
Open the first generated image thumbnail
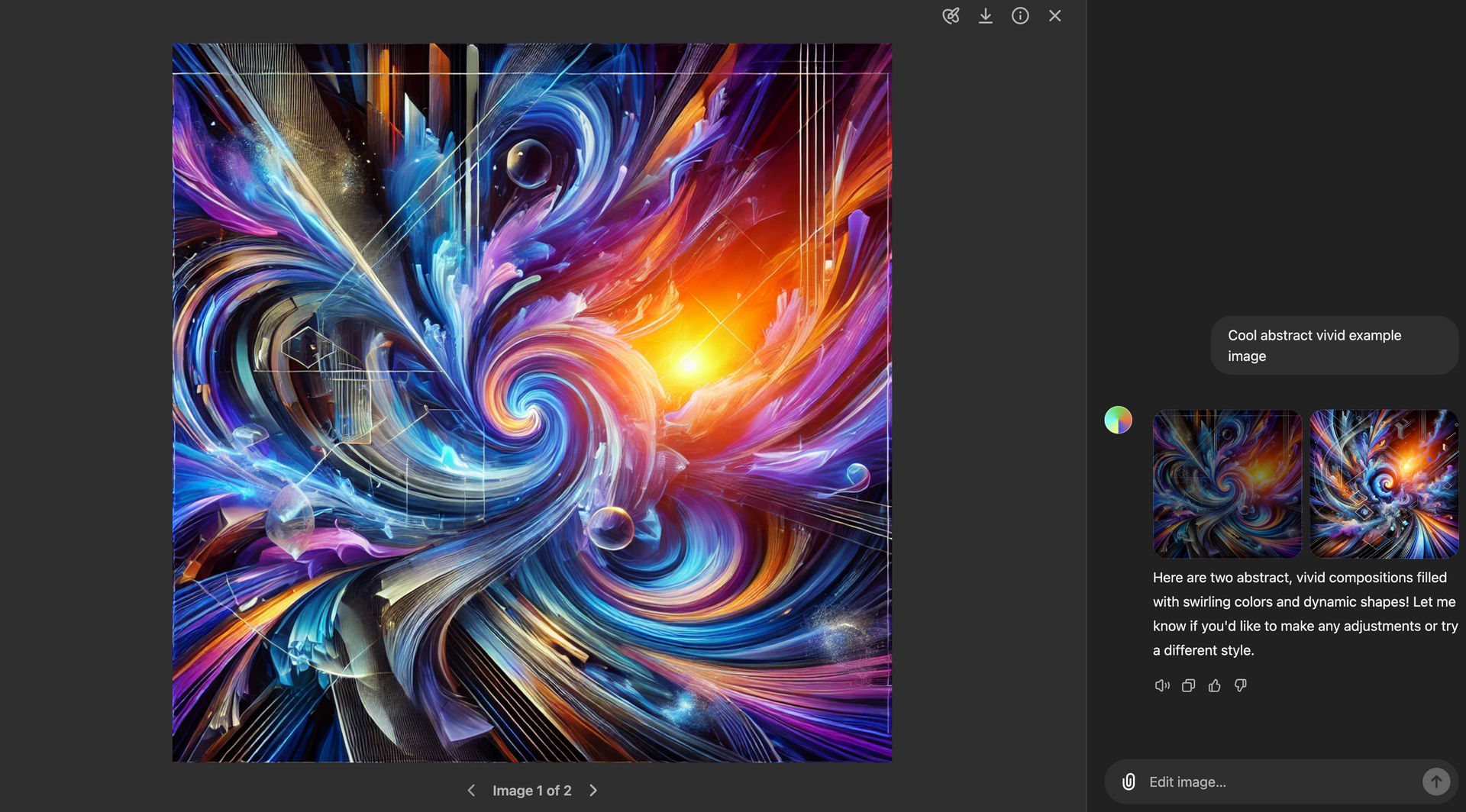[x=1226, y=484]
